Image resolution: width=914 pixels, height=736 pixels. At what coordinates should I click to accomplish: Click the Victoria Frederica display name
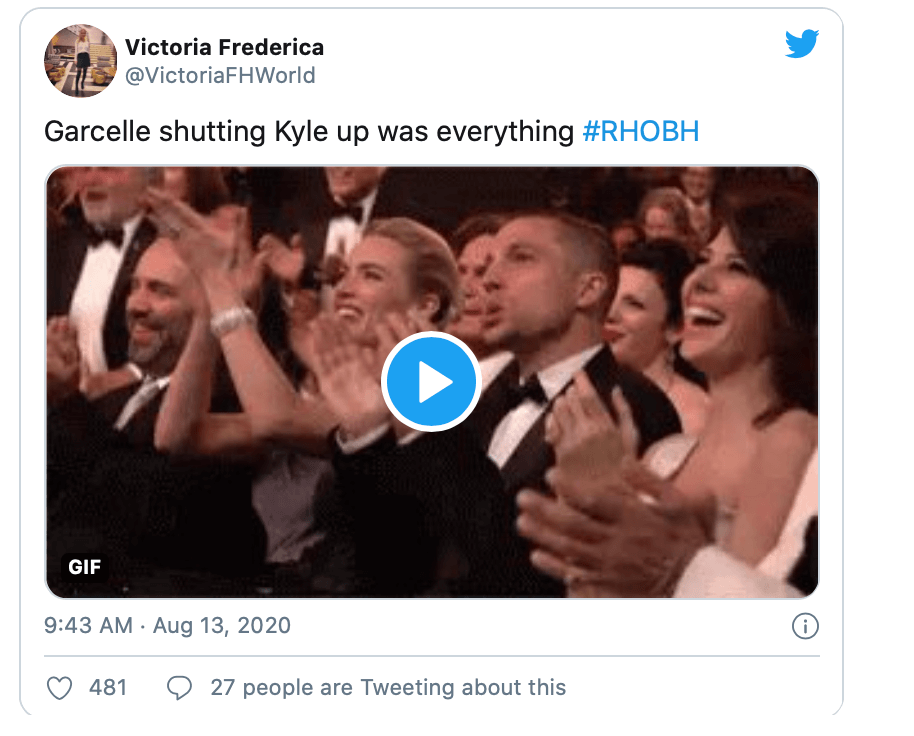click(x=224, y=48)
